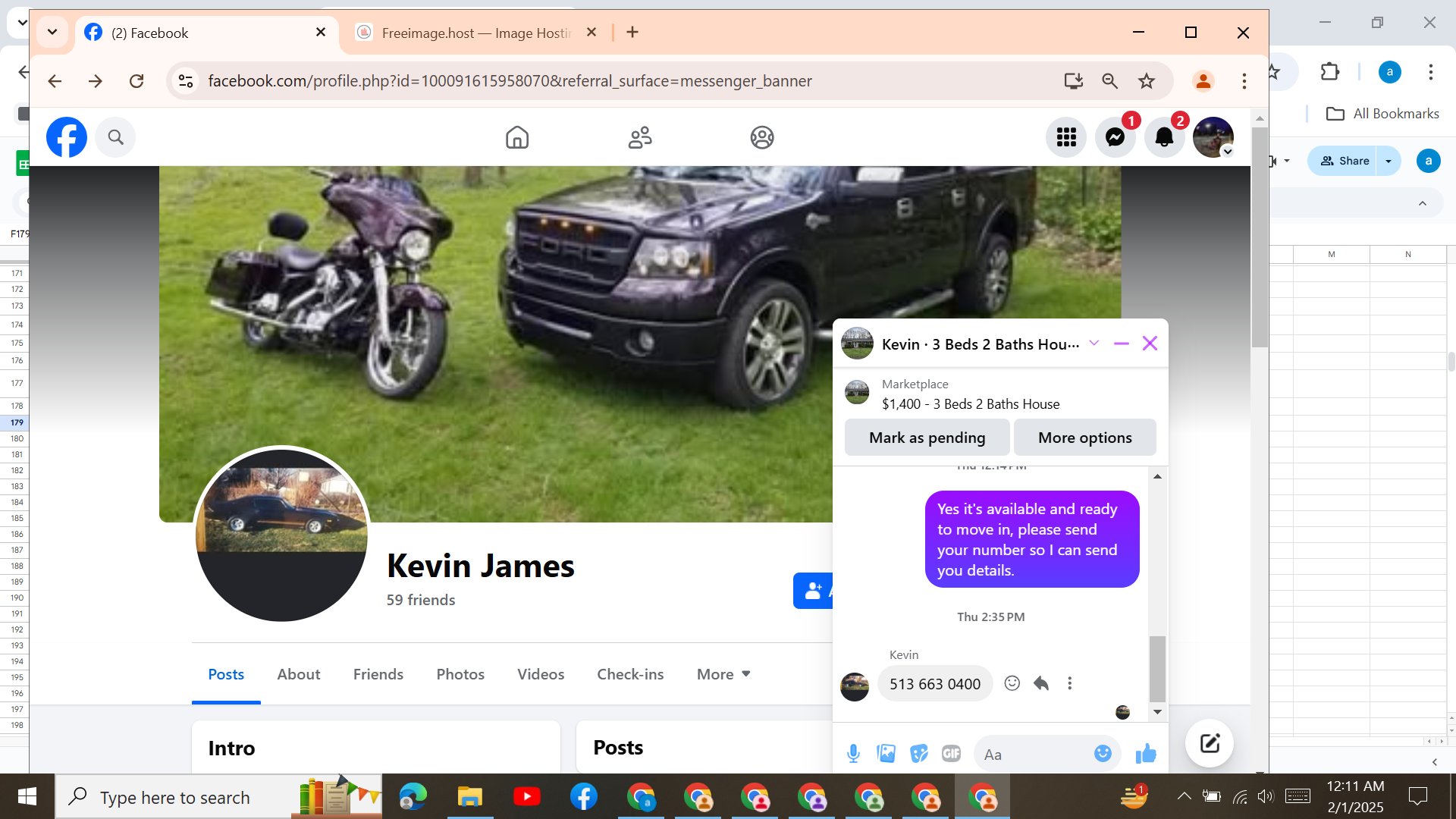This screenshot has width=1456, height=819.
Task: Switch to the About tab
Action: coord(299,674)
